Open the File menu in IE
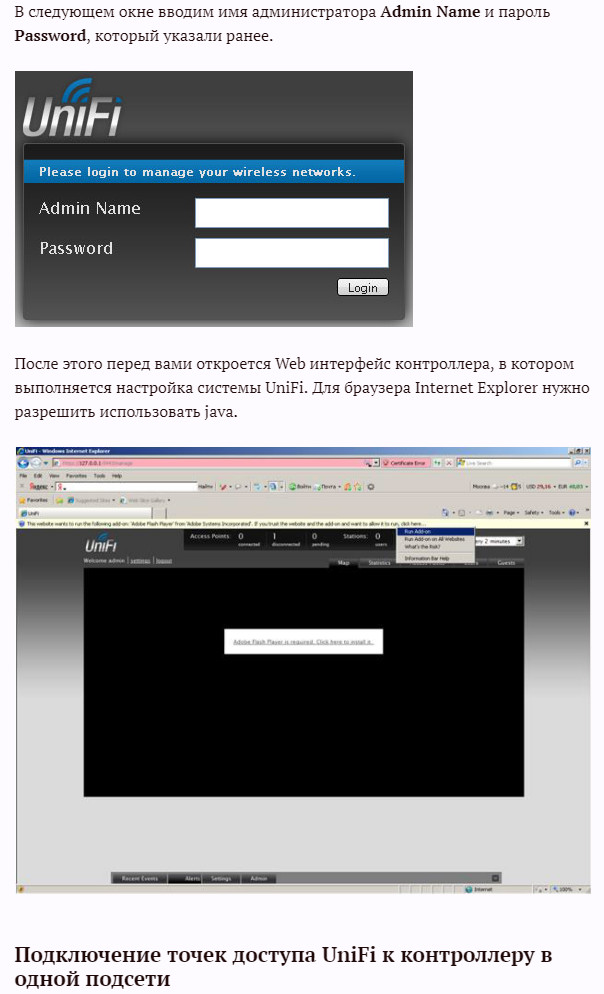 click(x=23, y=475)
